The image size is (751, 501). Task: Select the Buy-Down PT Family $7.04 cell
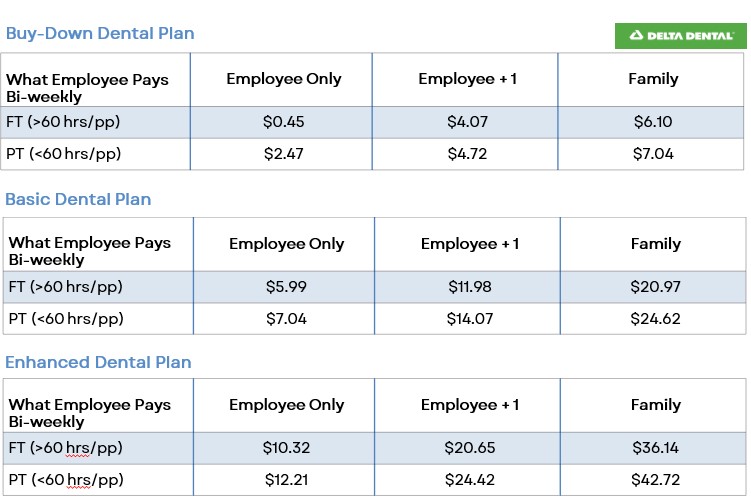pyautogui.click(x=653, y=154)
